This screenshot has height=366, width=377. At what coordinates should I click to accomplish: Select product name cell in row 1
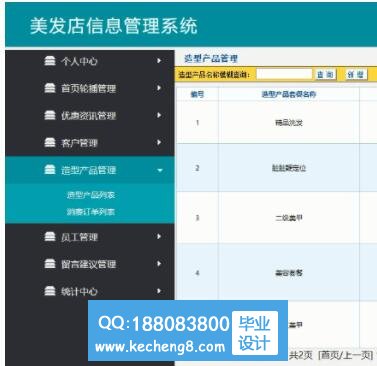click(289, 123)
